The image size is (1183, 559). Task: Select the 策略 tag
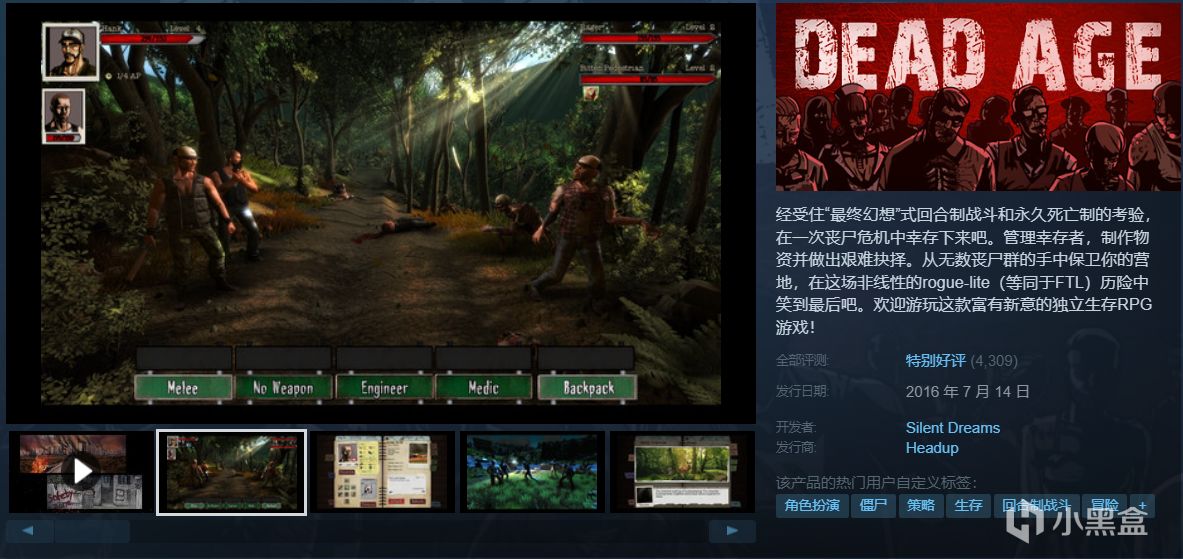921,505
